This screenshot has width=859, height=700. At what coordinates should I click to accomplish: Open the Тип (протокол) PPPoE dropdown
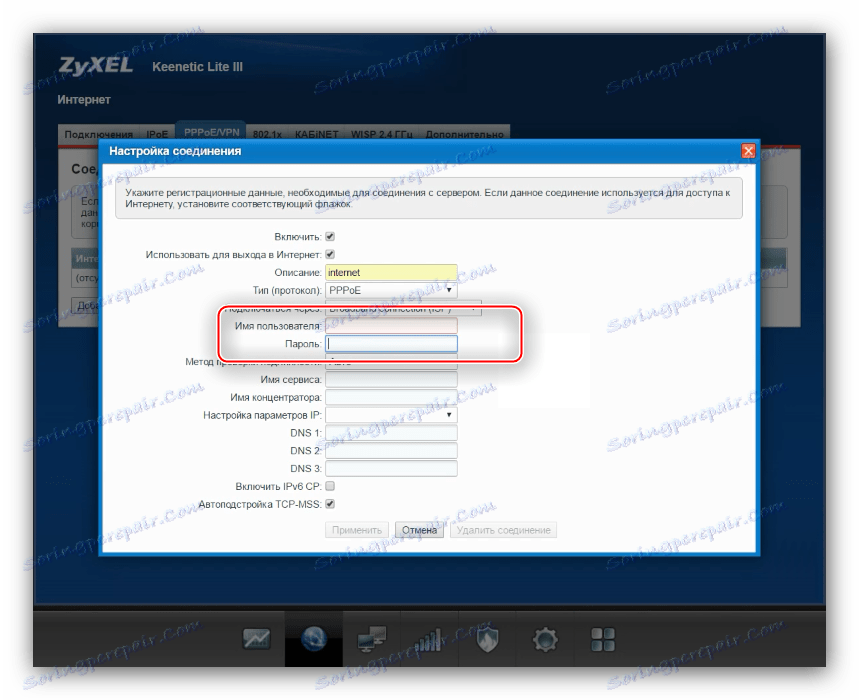[x=391, y=290]
